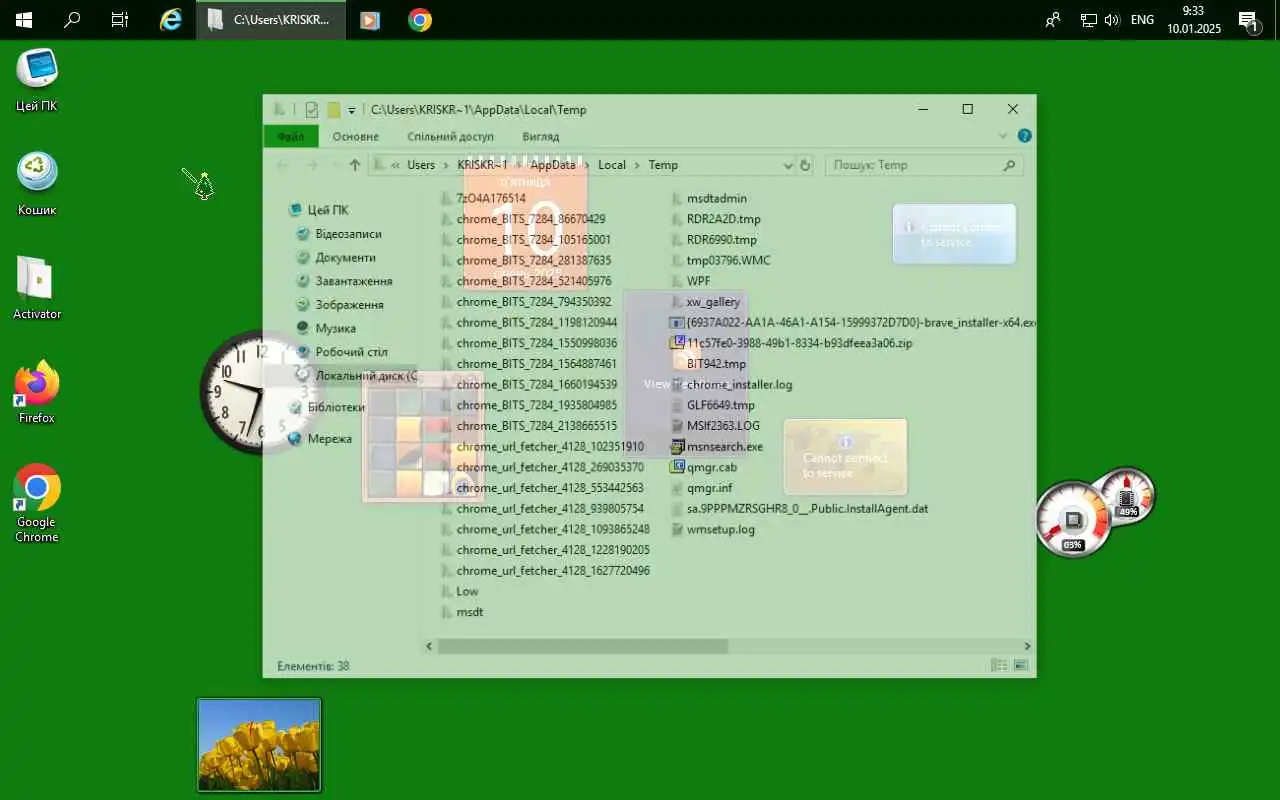Open Цей ПК desktop icon
Viewport: 1280px width, 800px height.
point(37,80)
